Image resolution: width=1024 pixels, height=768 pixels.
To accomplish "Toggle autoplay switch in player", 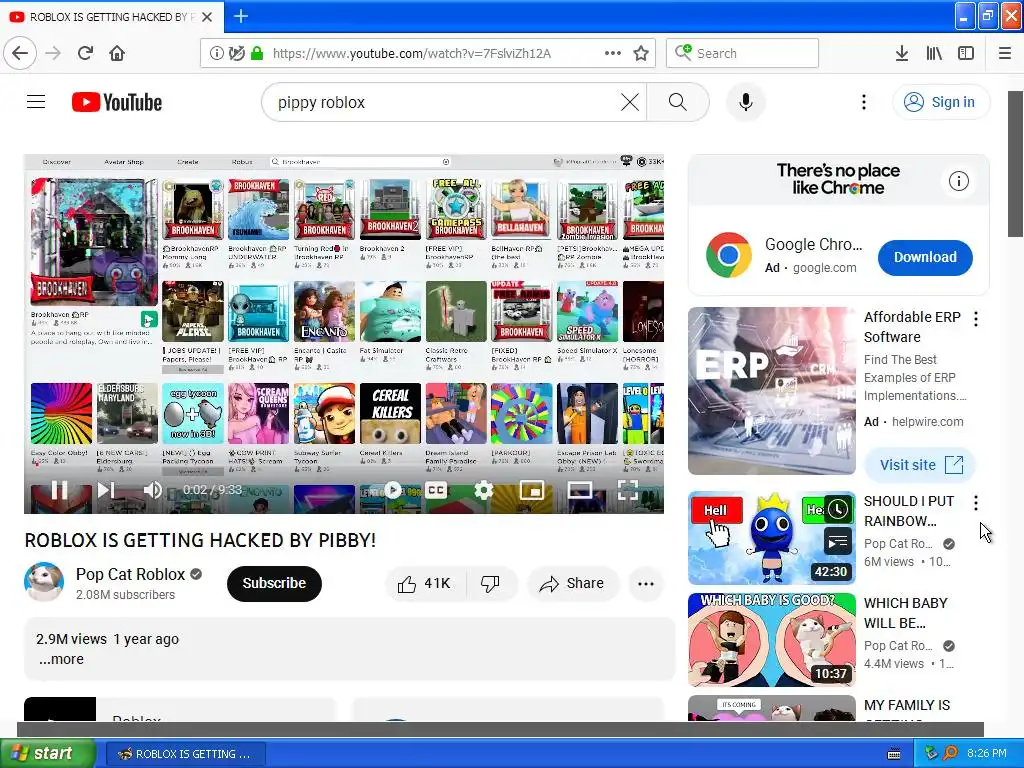I will coord(392,490).
